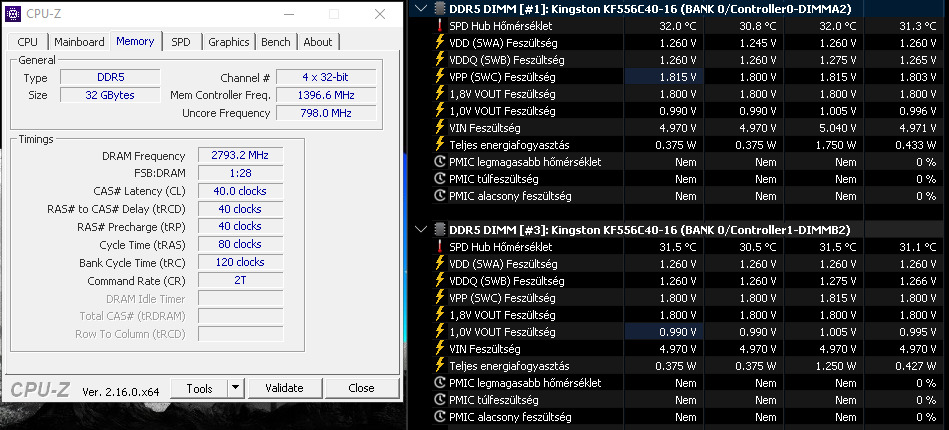The height and width of the screenshot is (430, 949).
Task: Click the Tools button in CPU-Z
Action: tap(199, 388)
